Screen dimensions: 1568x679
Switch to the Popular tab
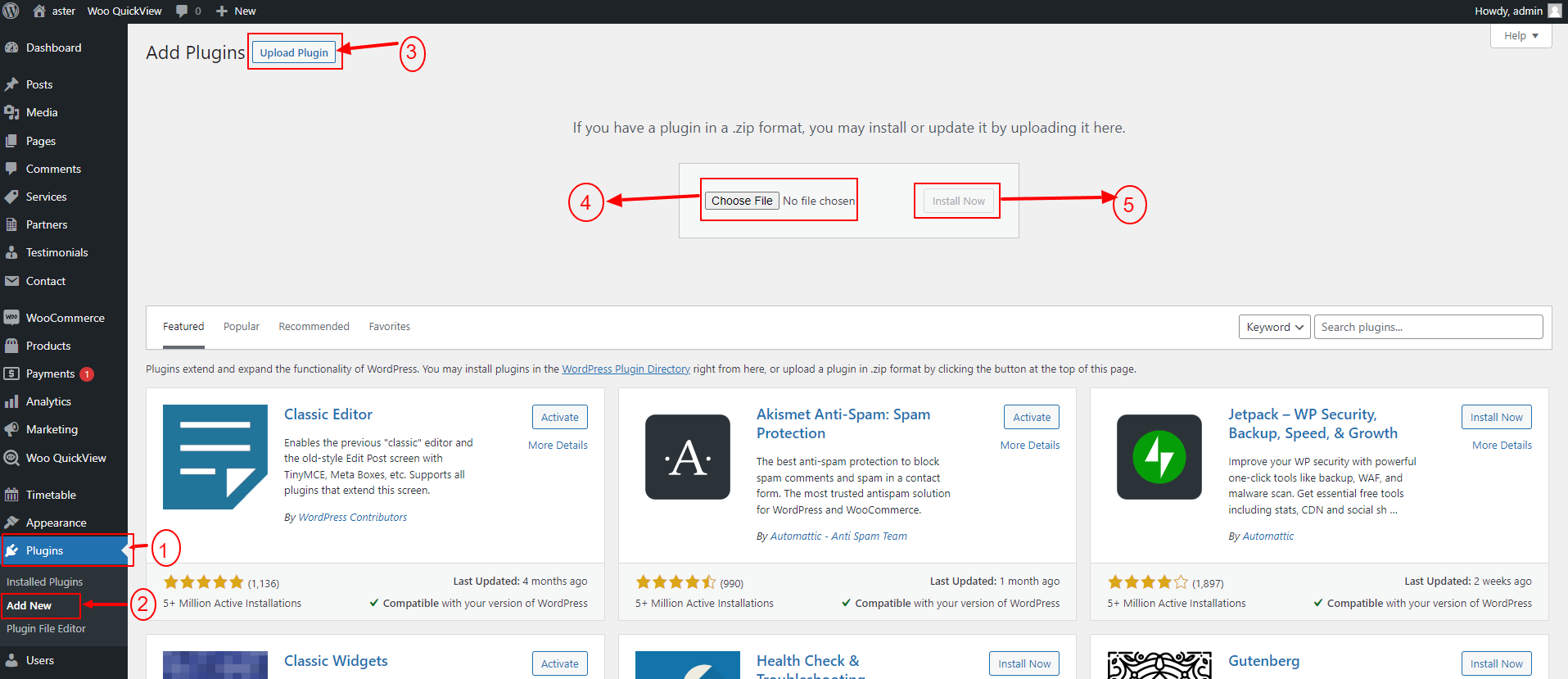pos(242,326)
